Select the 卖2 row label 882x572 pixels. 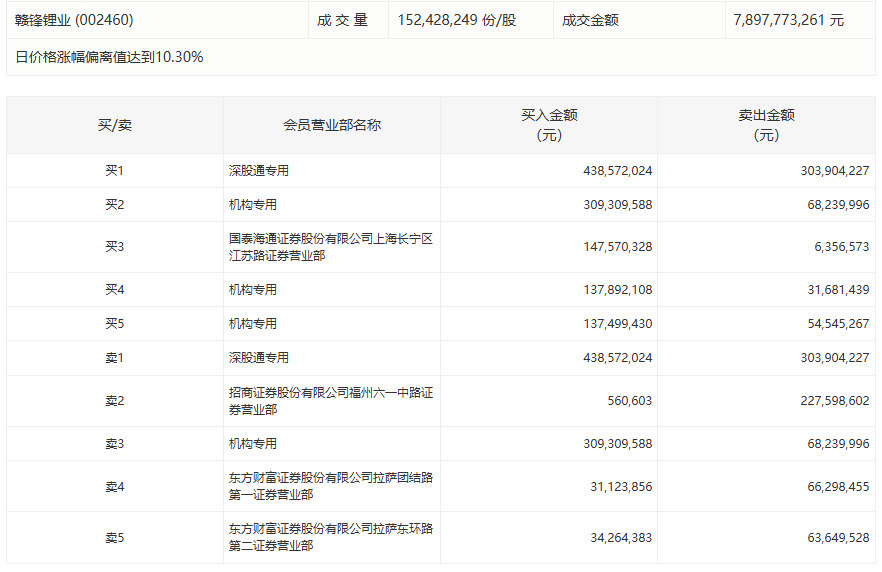tap(115, 401)
